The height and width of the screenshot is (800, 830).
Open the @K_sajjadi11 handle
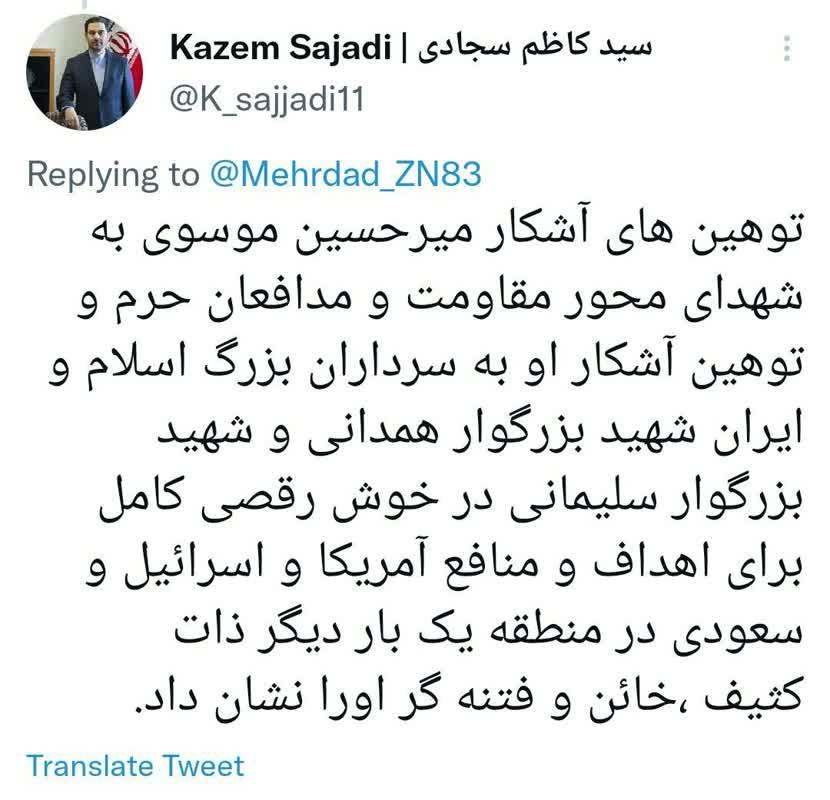point(267,99)
